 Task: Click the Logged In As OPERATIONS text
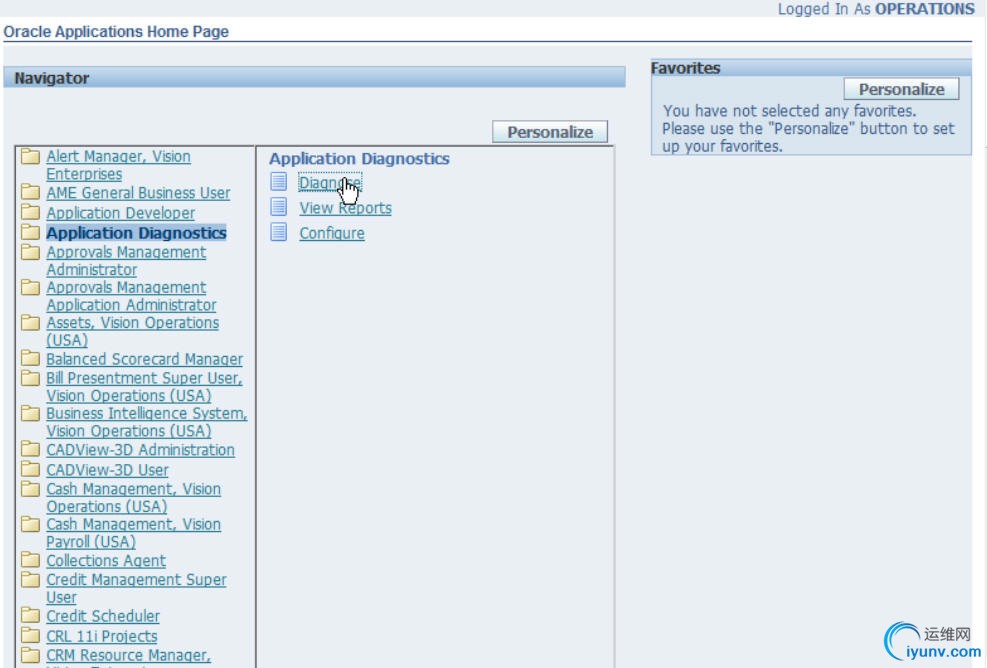876,9
